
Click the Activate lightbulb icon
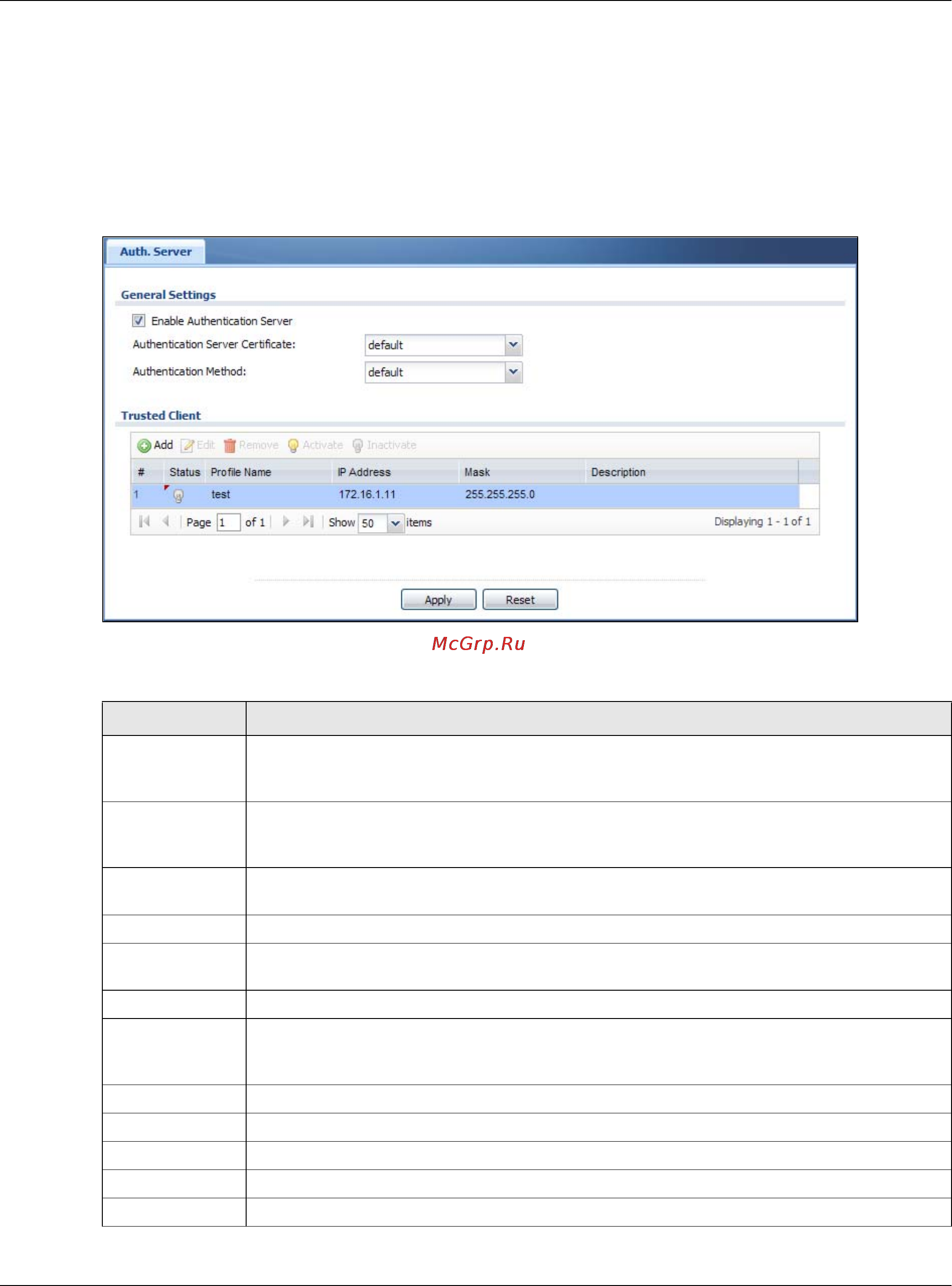[293, 446]
